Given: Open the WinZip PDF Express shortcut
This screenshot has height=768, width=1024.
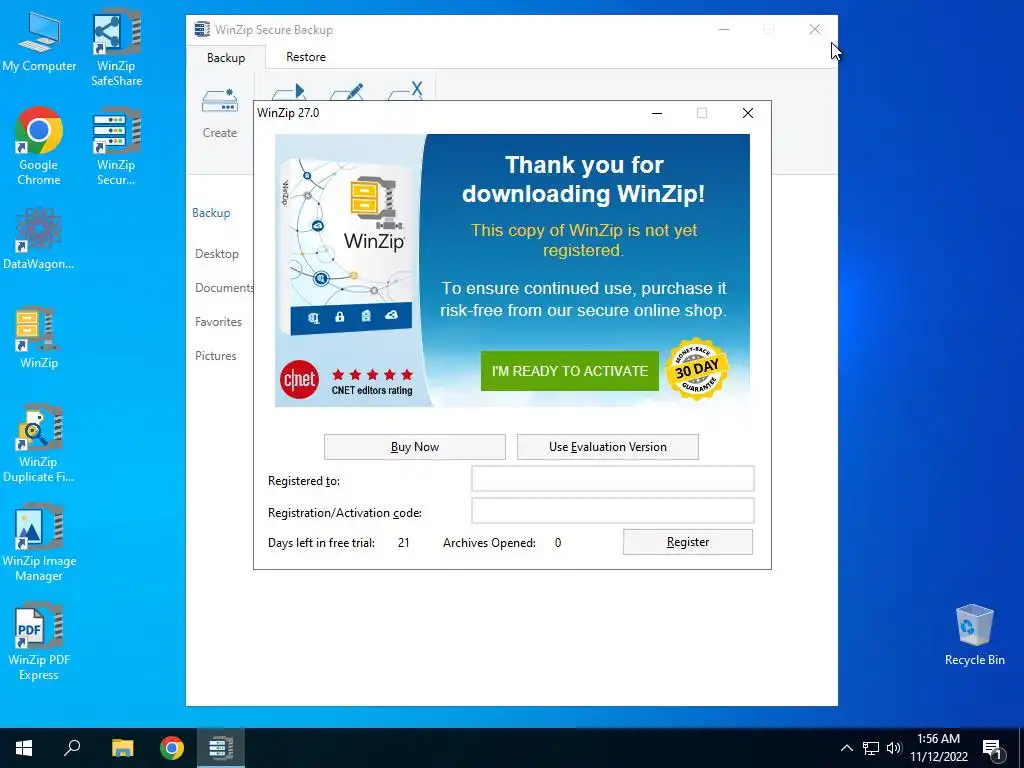Looking at the screenshot, I should coord(39,643).
